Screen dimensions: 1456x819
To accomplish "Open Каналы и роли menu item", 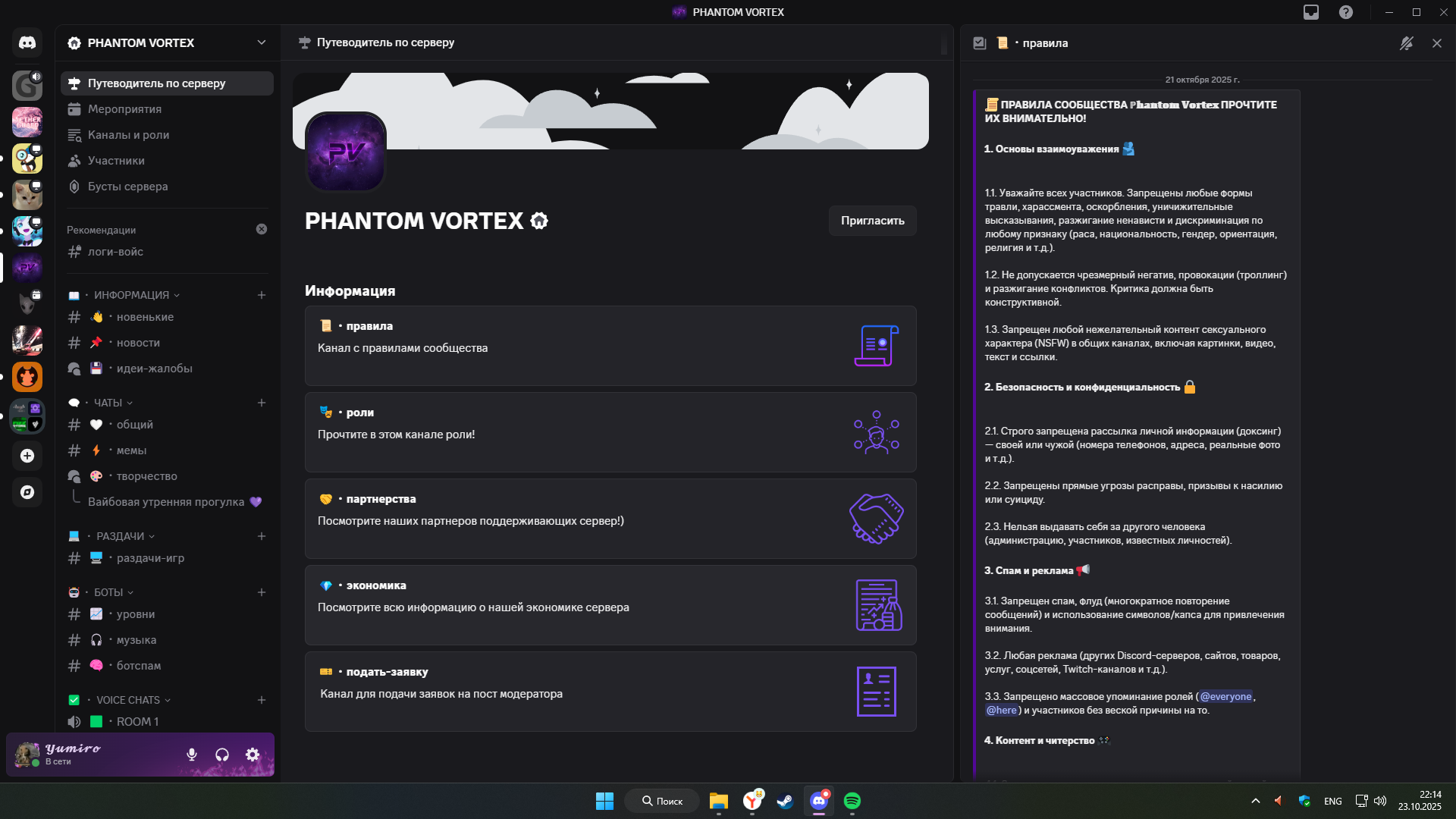I will pos(128,135).
